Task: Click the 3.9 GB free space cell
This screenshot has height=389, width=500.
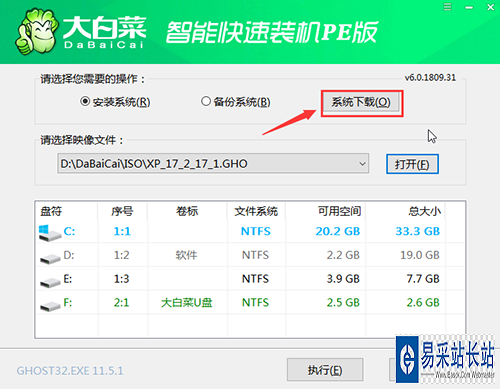Action: 343,279
